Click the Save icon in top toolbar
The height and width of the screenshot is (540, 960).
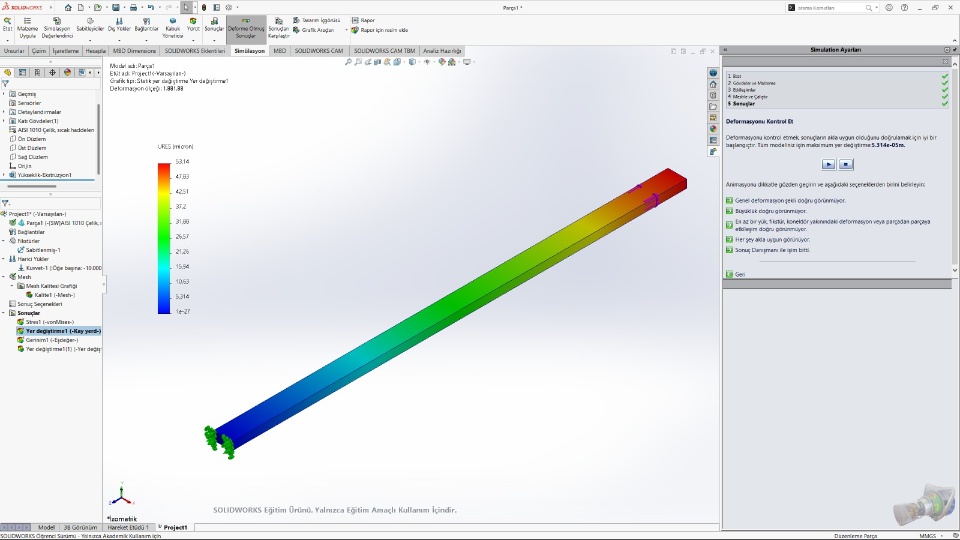tap(115, 7)
